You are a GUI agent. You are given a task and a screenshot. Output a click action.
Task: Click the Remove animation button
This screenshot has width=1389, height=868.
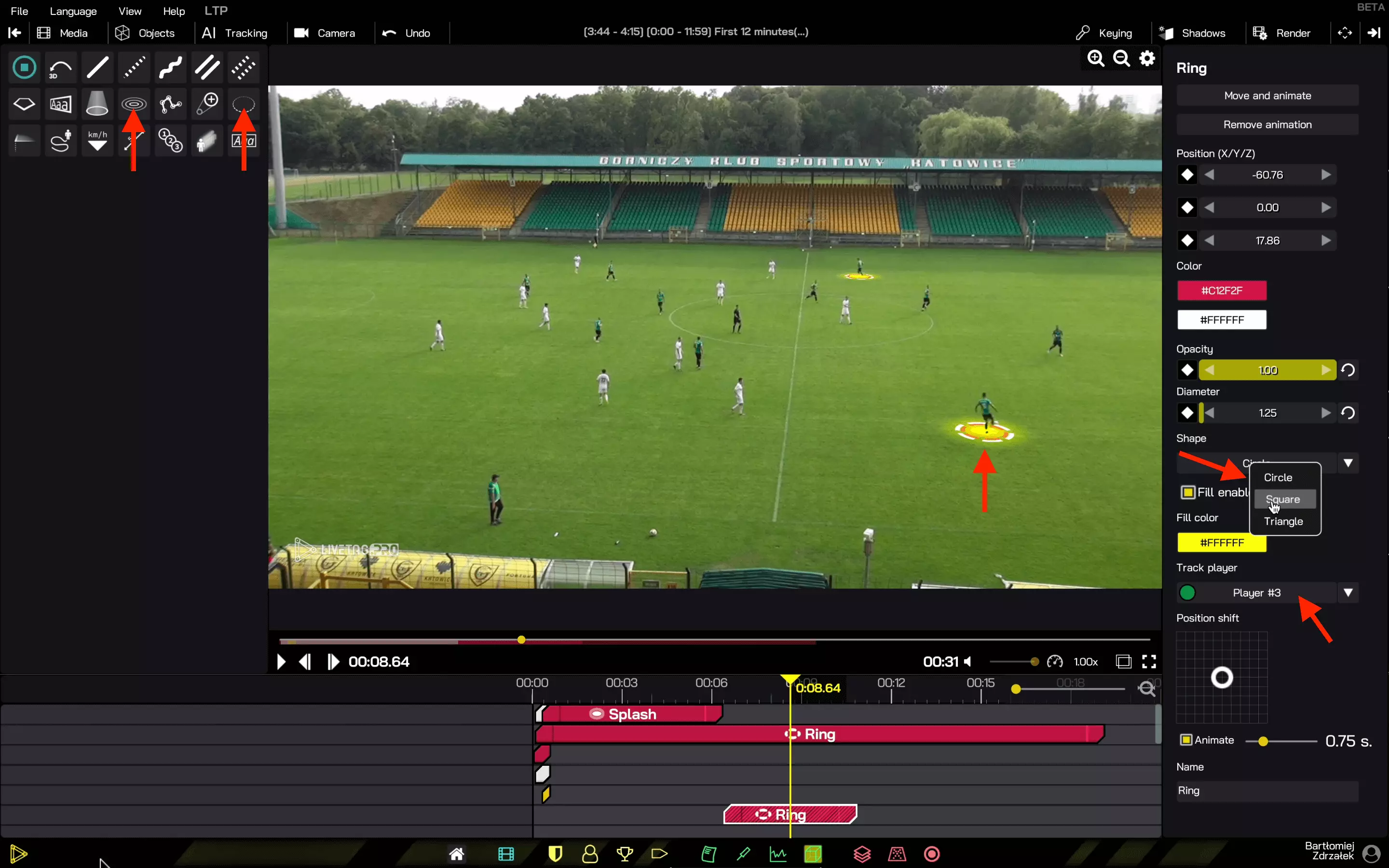[x=1267, y=124]
